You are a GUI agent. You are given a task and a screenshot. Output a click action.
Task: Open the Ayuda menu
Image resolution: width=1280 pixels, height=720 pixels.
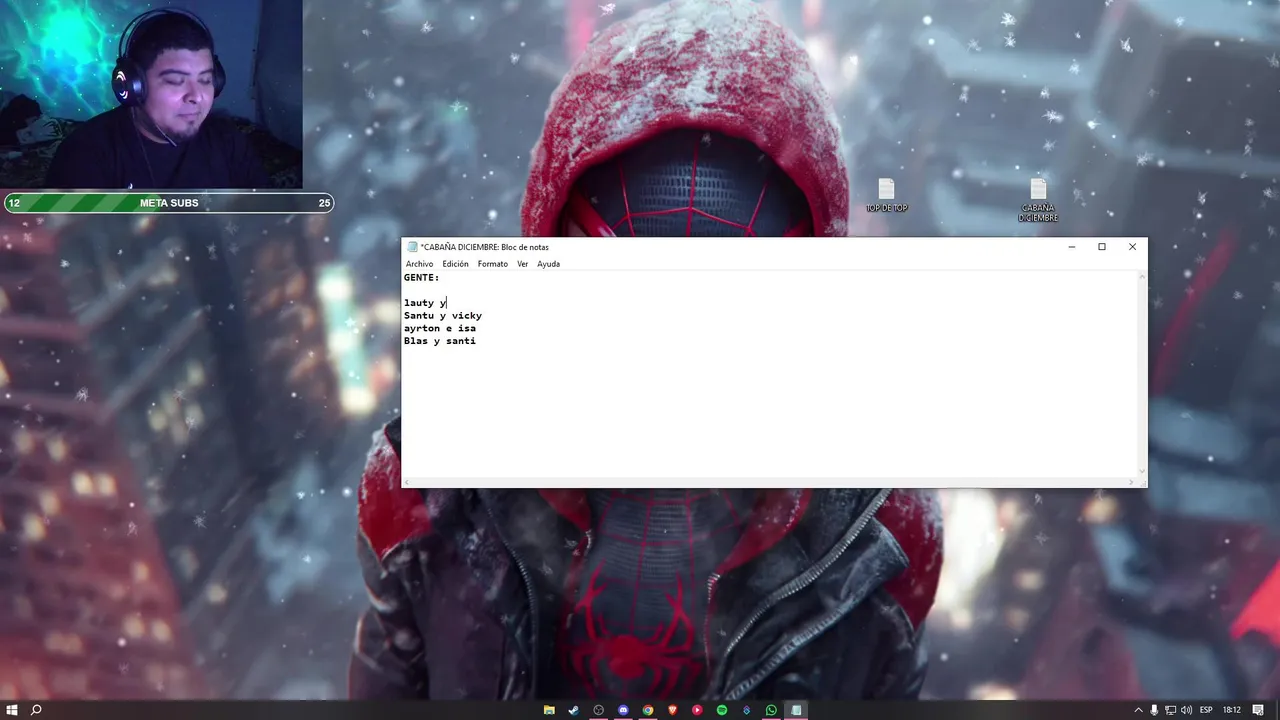click(x=548, y=264)
